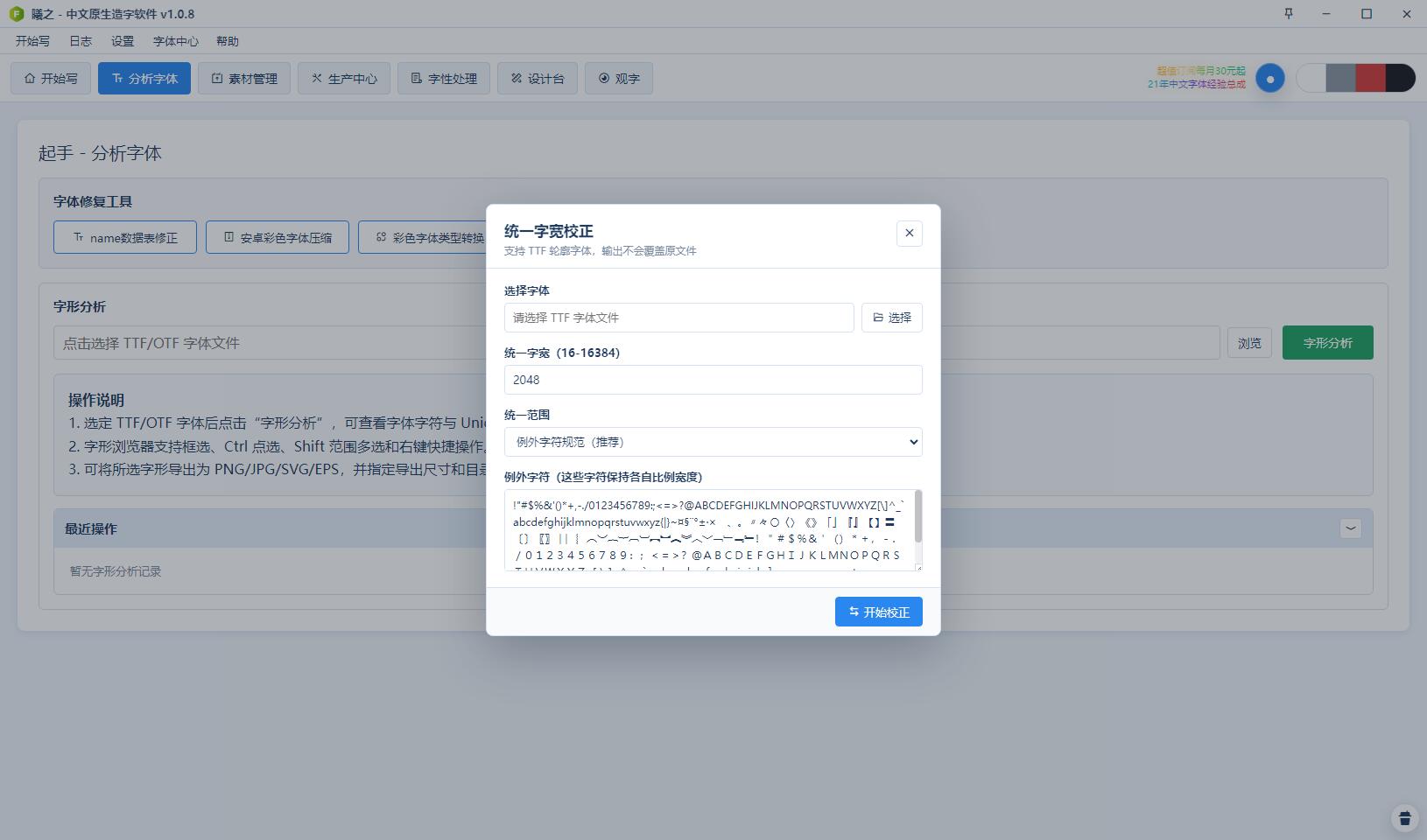This screenshot has width=1427, height=840.
Task: Click the 字体修复工具 heading
Action: pyautogui.click(x=93, y=201)
